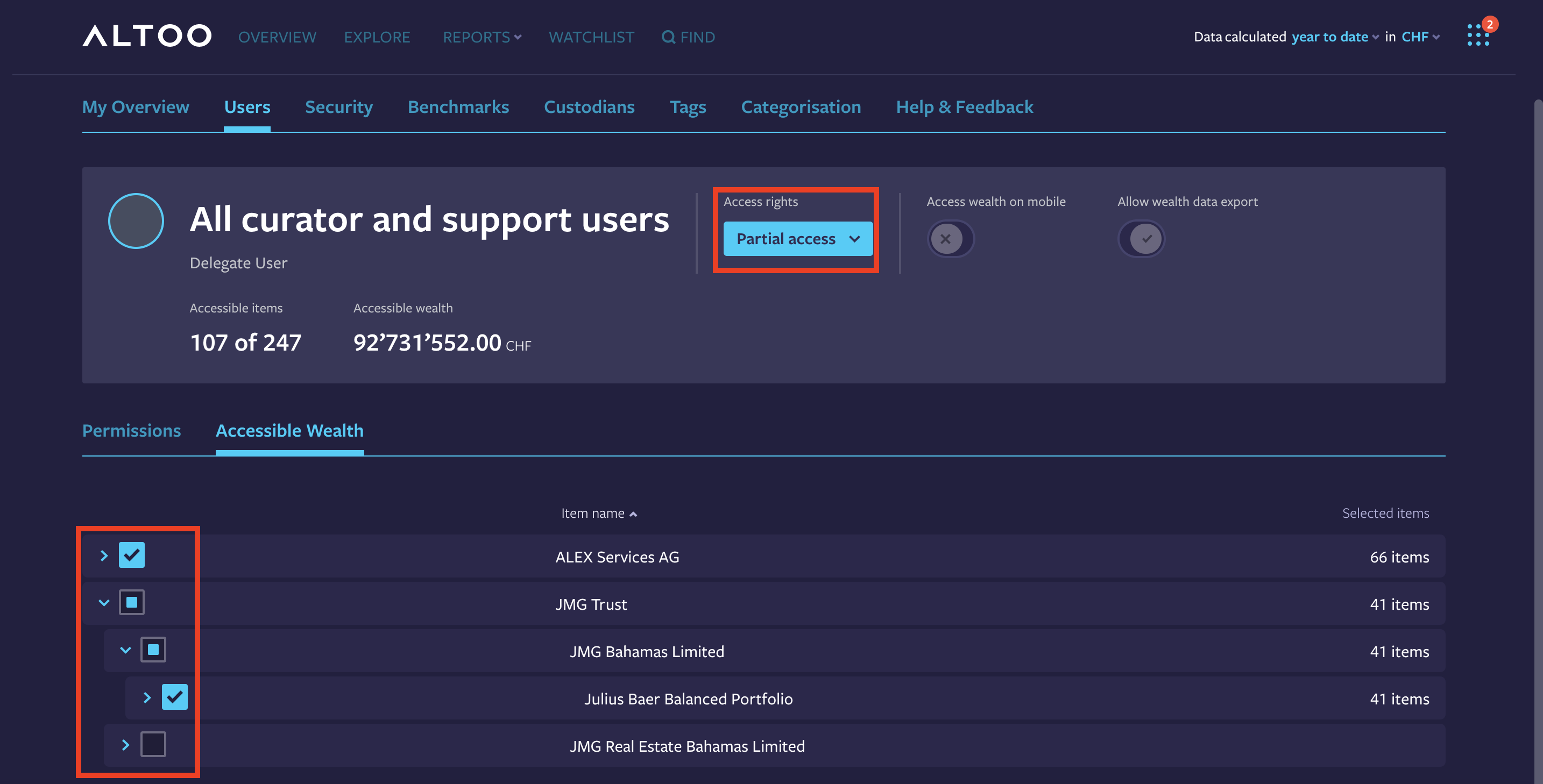Change the year to date period

tap(1335, 37)
